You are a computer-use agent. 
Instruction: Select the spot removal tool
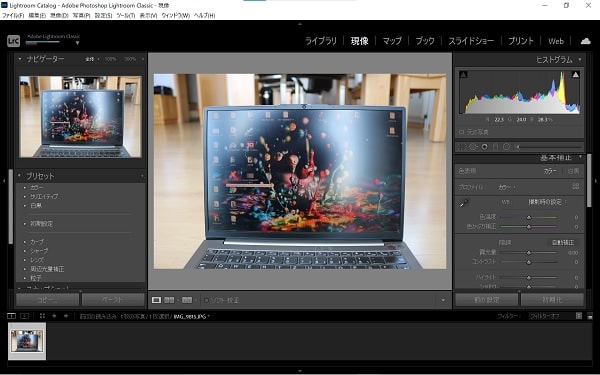coord(473,147)
